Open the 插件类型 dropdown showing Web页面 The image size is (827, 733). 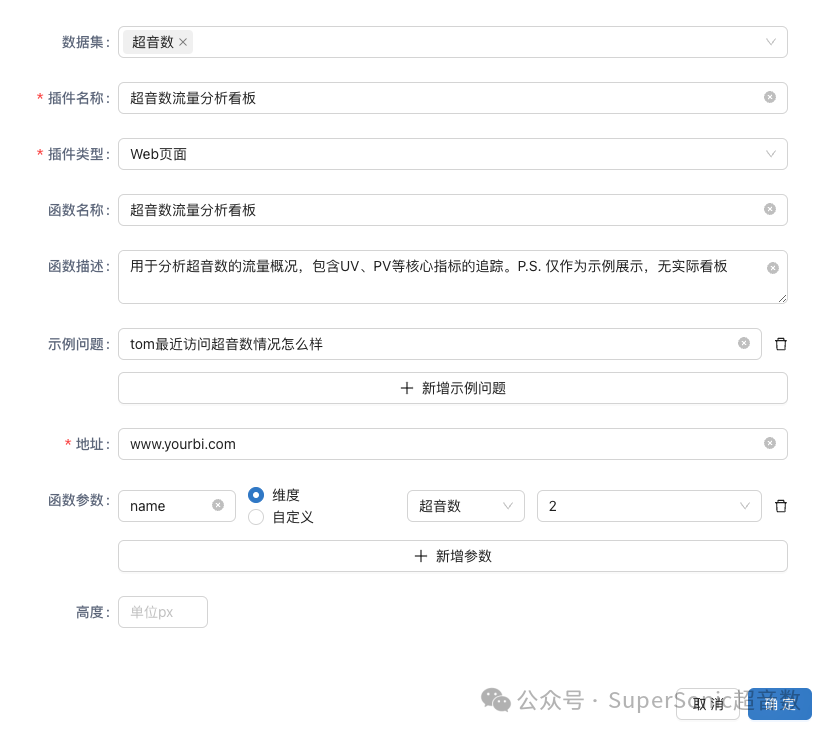pos(770,154)
